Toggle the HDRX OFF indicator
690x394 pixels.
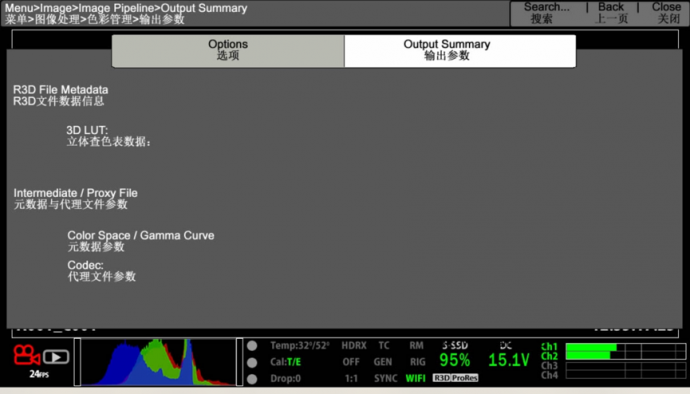pos(353,354)
